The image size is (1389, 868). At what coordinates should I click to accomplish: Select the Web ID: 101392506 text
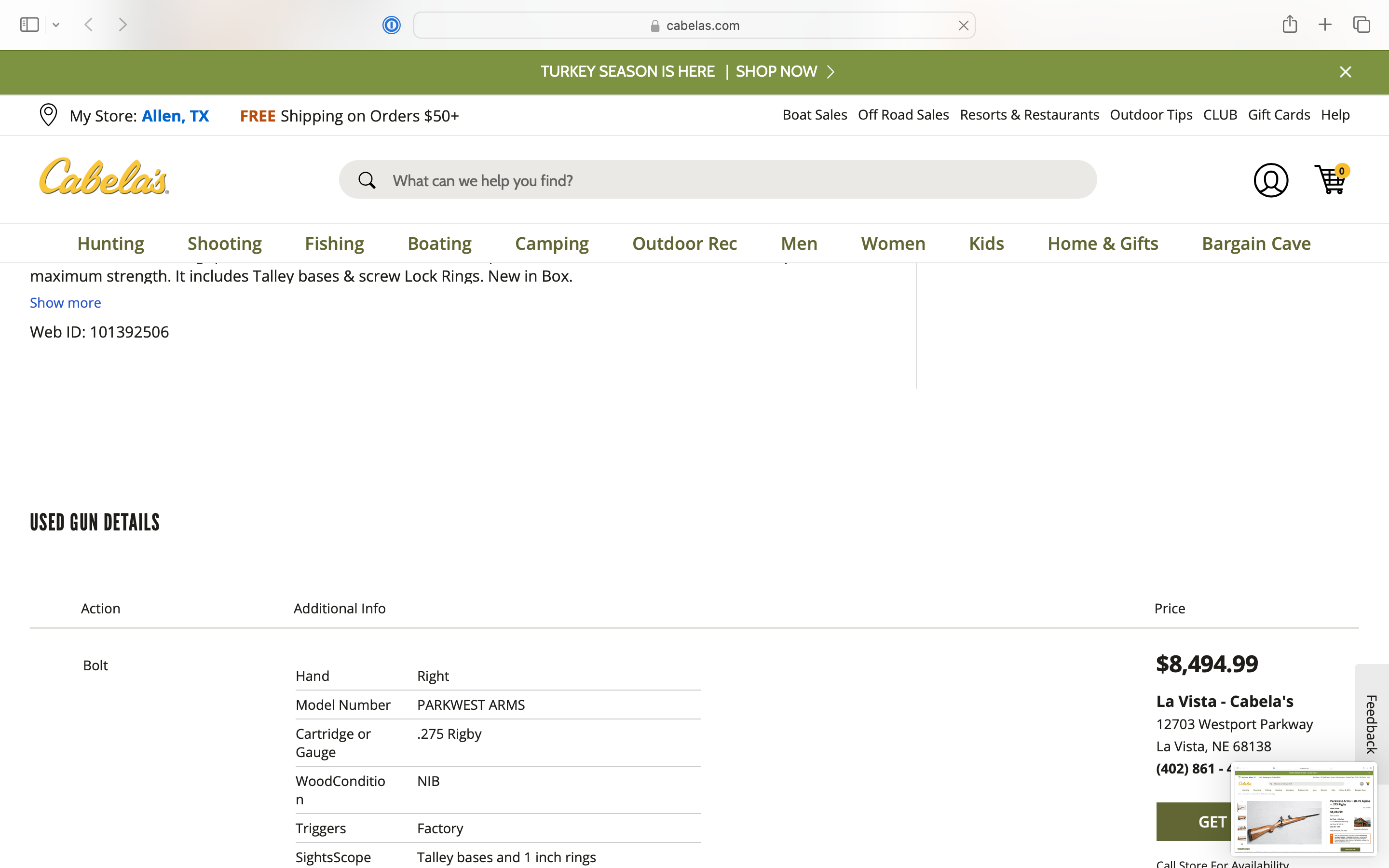click(99, 332)
